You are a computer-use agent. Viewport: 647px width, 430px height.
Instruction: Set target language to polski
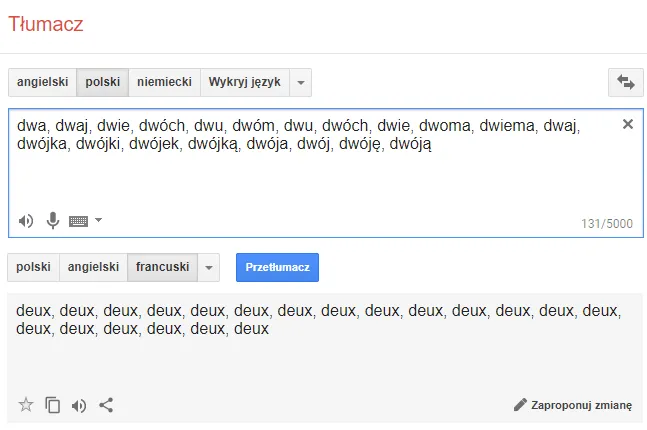coord(33,267)
